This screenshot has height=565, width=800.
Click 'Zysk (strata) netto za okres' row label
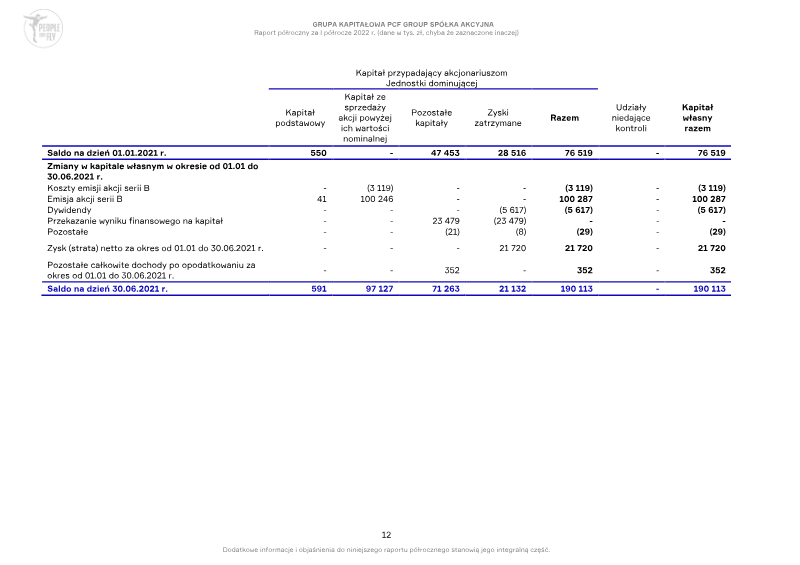click(x=155, y=249)
